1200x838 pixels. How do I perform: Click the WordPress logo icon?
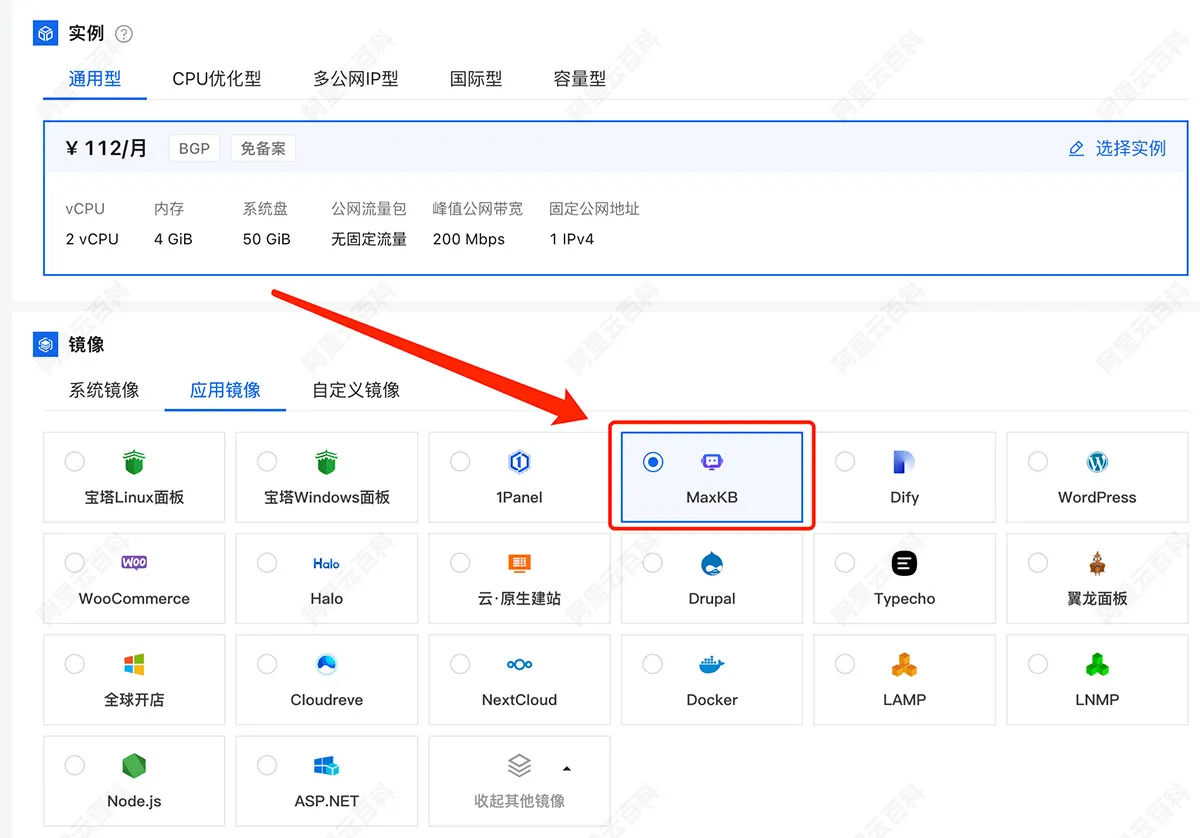click(x=1097, y=462)
